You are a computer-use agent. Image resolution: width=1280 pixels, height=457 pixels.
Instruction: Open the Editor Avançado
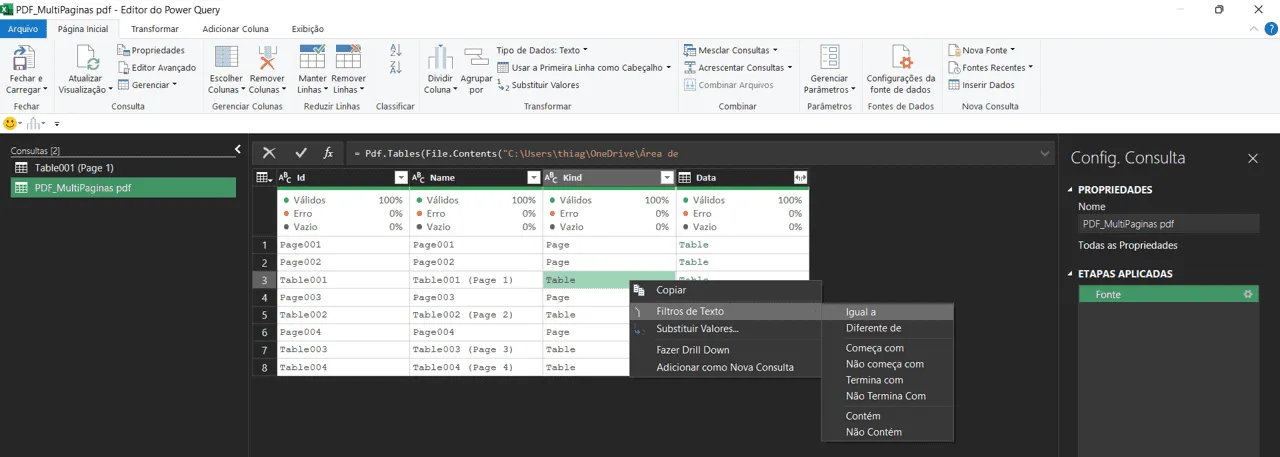[157, 67]
